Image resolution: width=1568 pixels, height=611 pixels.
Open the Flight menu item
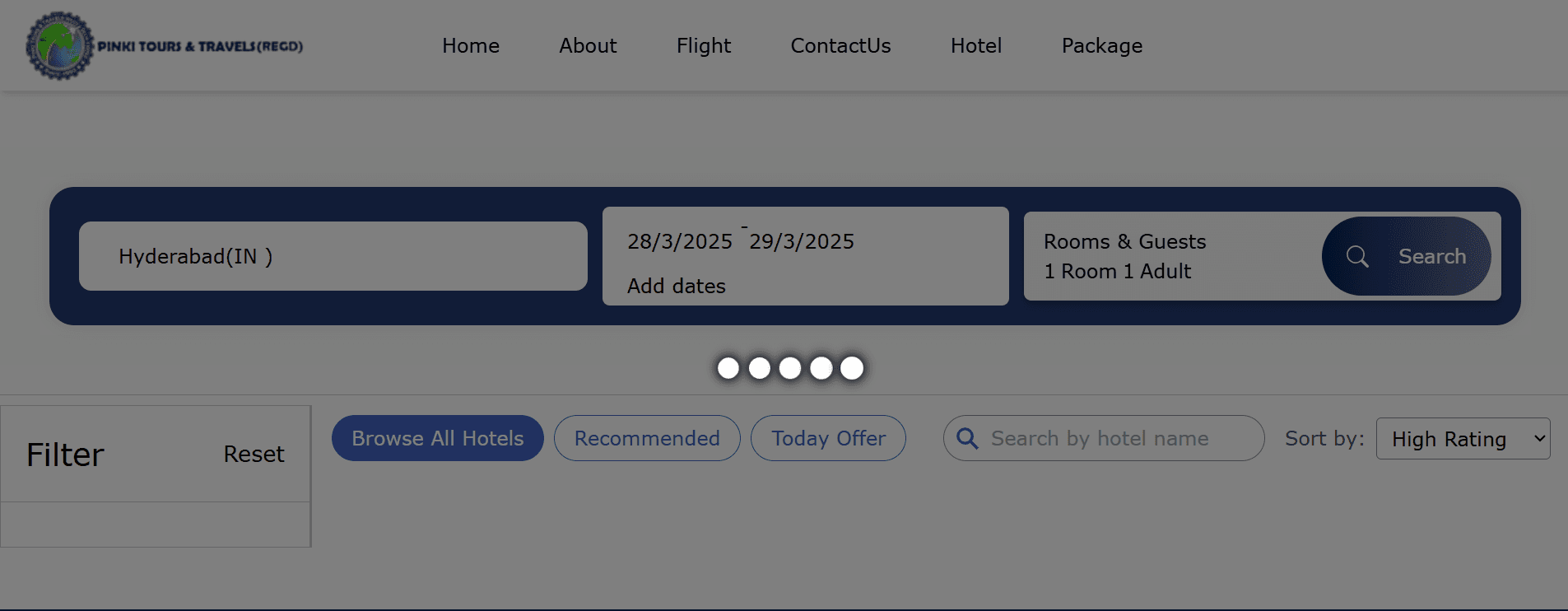coord(704,45)
